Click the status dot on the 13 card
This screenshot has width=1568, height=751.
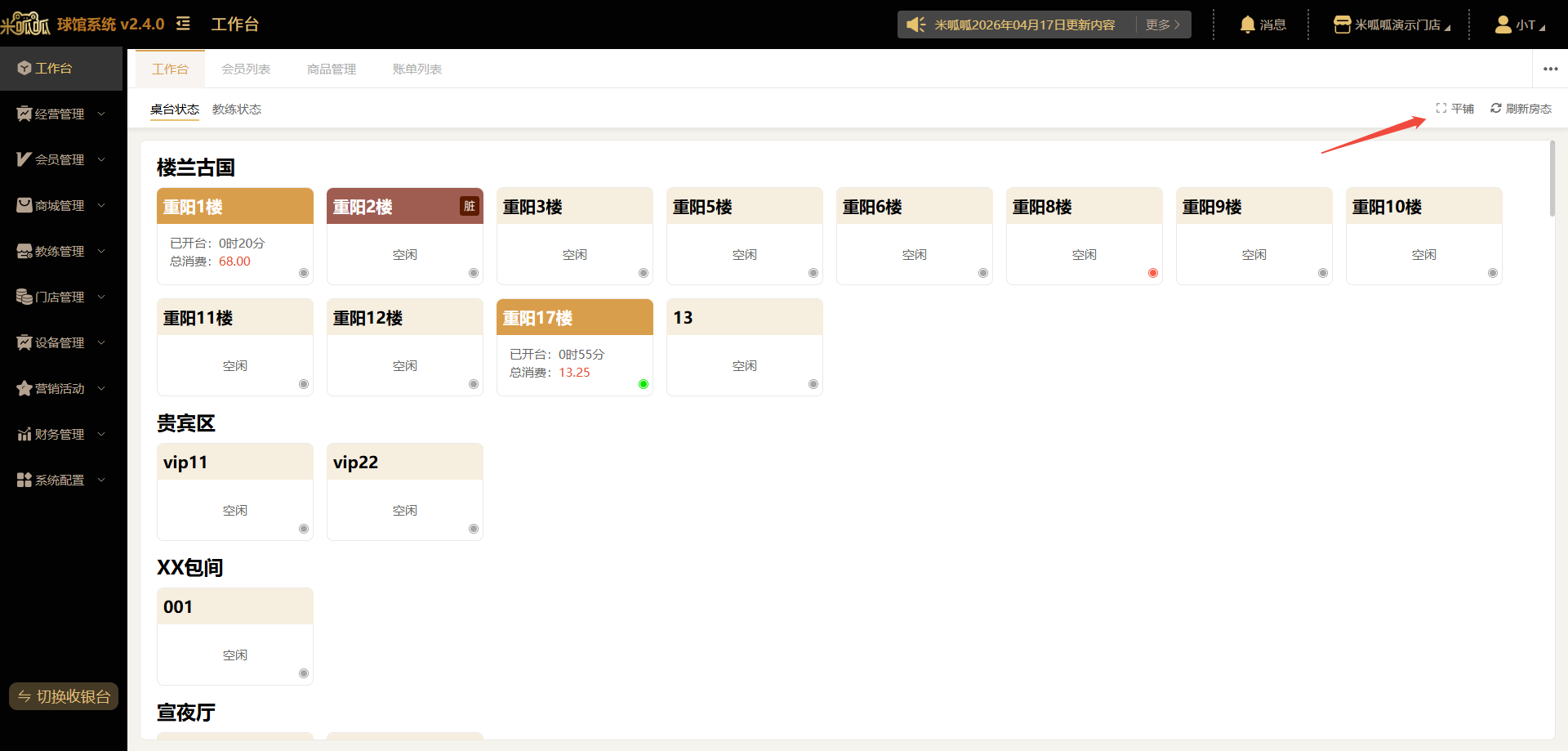tap(813, 384)
